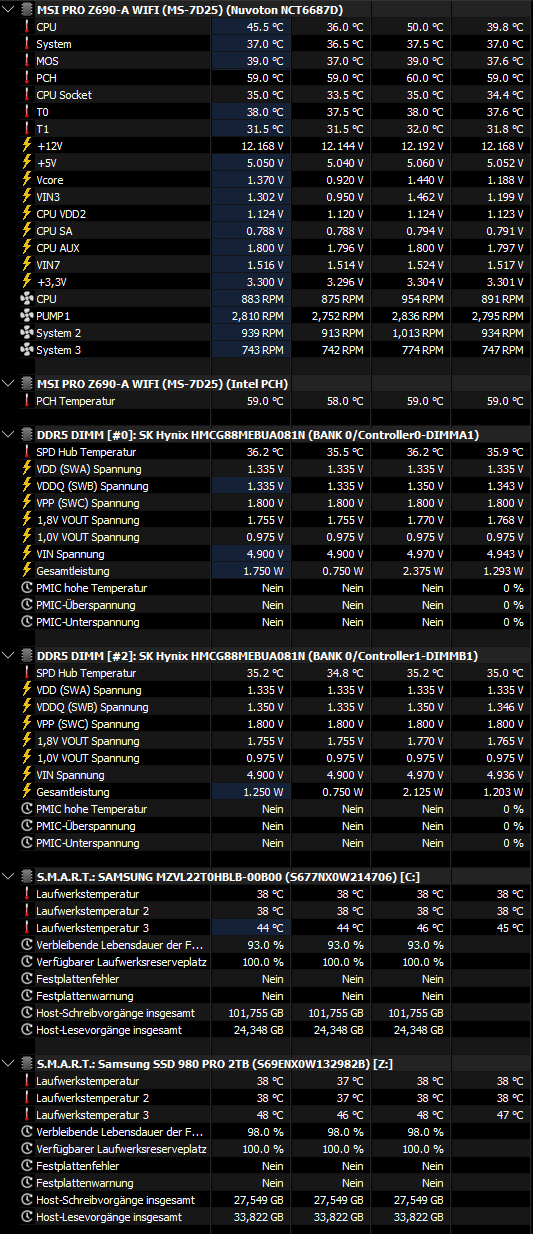The width and height of the screenshot is (533, 1234).
Task: Collapse S.M.A.R.T. Samsung SSD 980 PRO [Z:] group
Action: pos(9,1064)
